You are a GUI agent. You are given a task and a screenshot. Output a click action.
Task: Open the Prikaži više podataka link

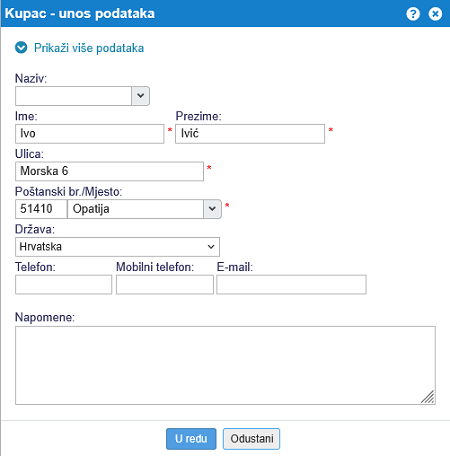(89, 48)
